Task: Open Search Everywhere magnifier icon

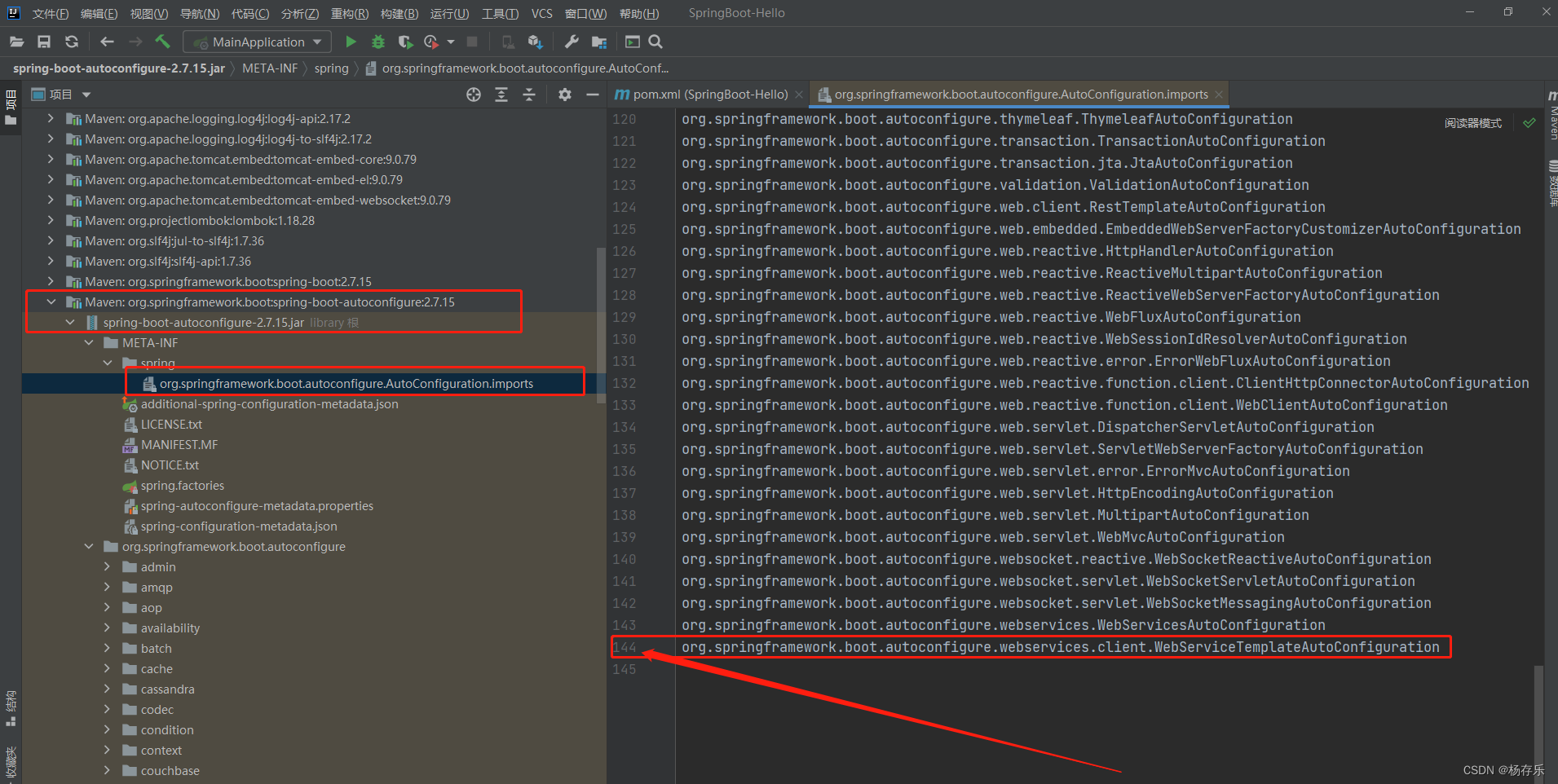Action: pyautogui.click(x=655, y=42)
